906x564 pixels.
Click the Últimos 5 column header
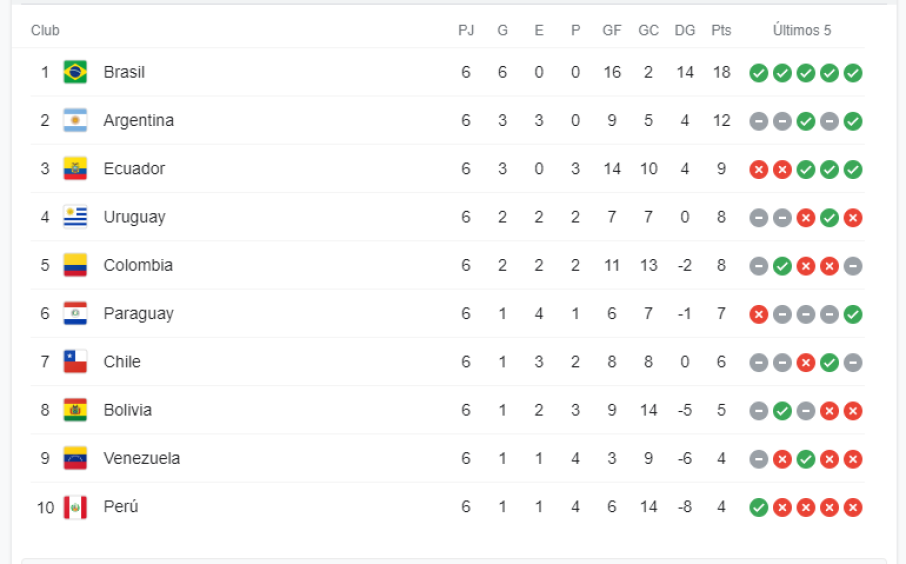[x=802, y=30]
